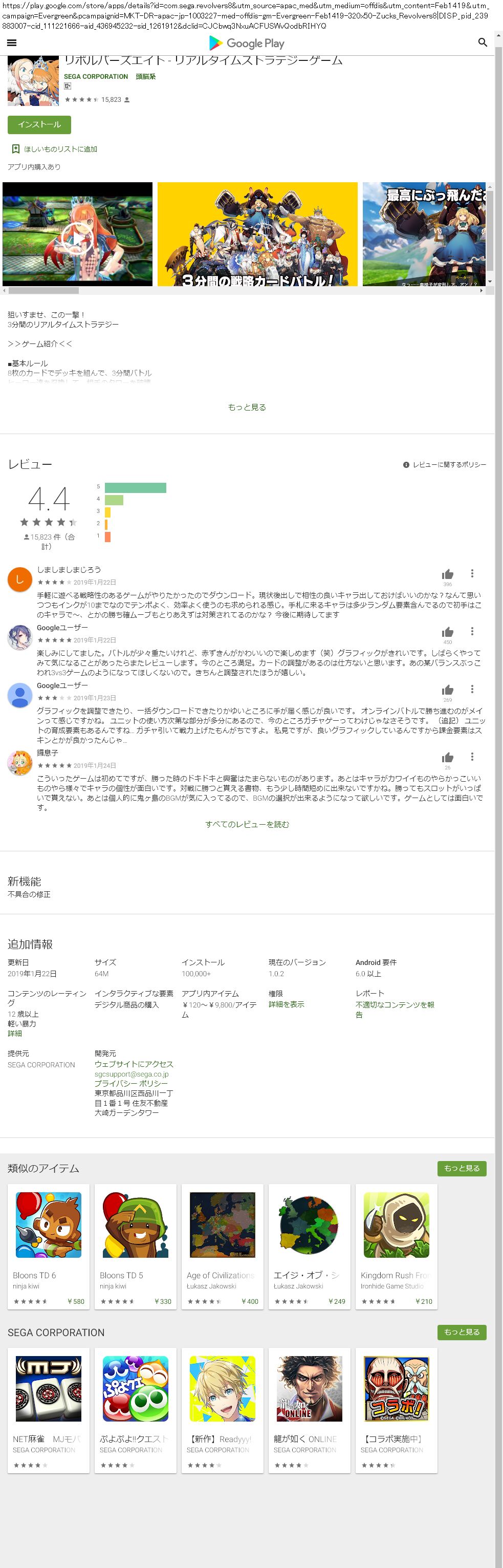Screen dimensions: 503x1568
Task: Click Ironhide Game Studio developer name
Action: [392, 1286]
